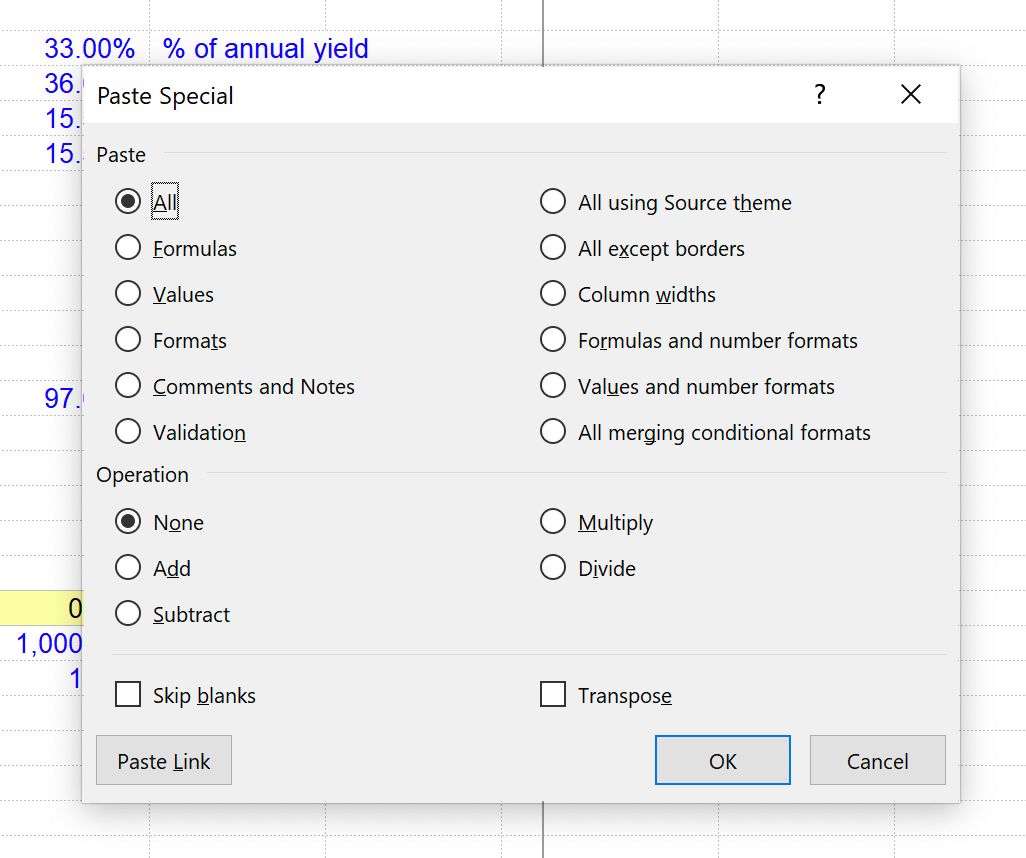The image size is (1026, 858).
Task: Choose Values radio button
Action: 128,294
